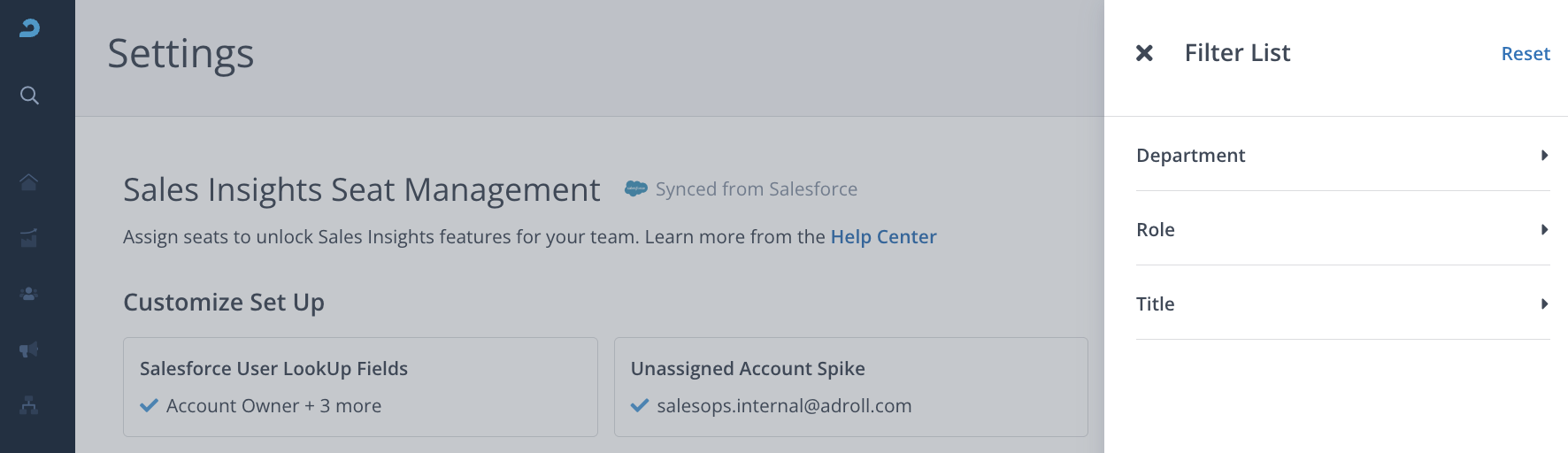1568x453 pixels.
Task: Click the Department filter label
Action: coord(1190,156)
